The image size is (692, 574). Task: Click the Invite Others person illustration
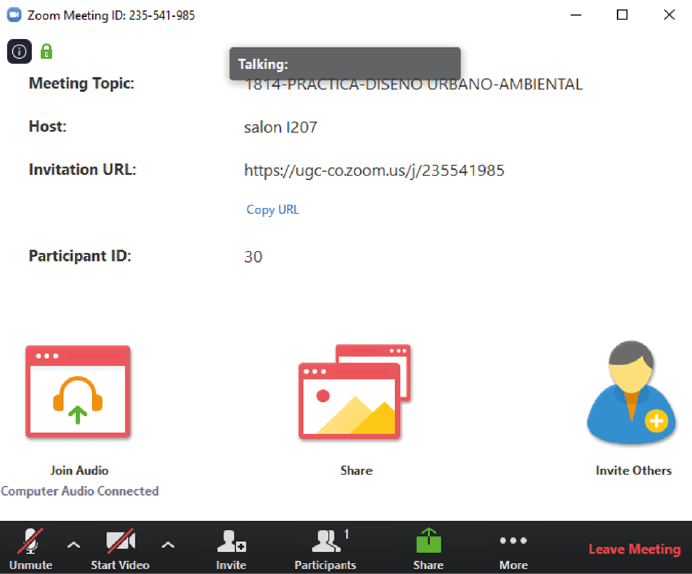(x=632, y=392)
